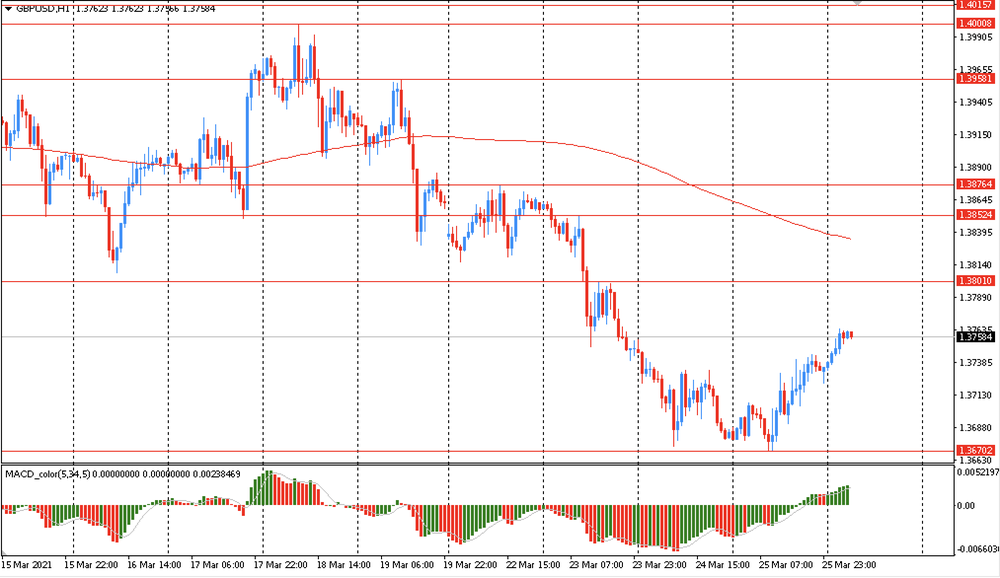This screenshot has width=1000, height=578.
Task: Click the 15 Mar 2021 time label
Action: (x=26, y=565)
